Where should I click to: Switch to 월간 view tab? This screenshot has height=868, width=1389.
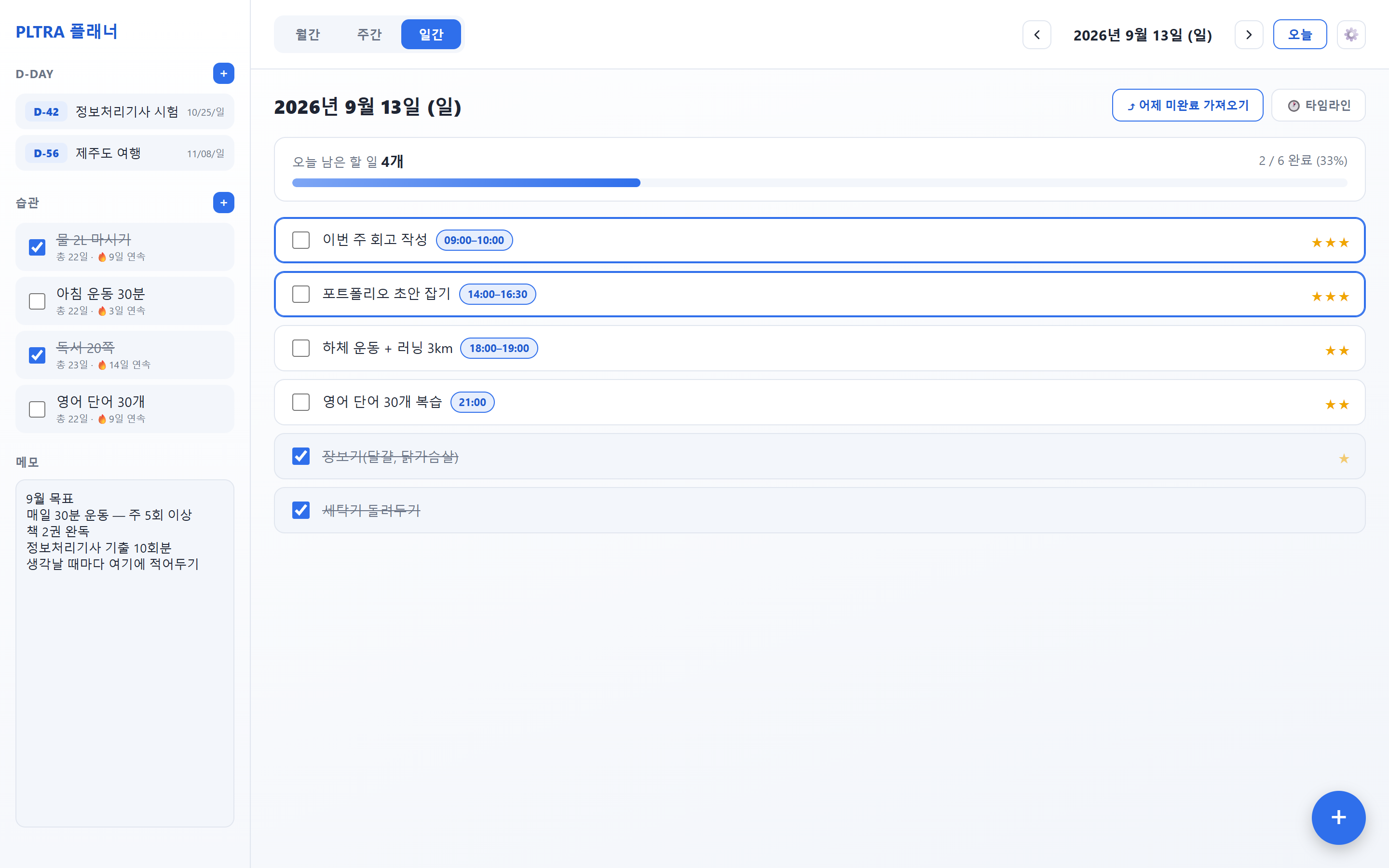308,34
